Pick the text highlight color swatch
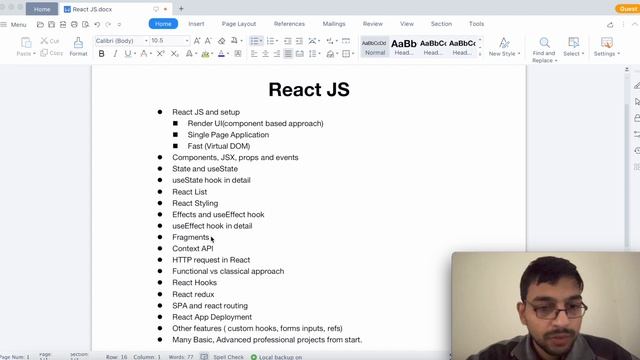 tap(205, 53)
